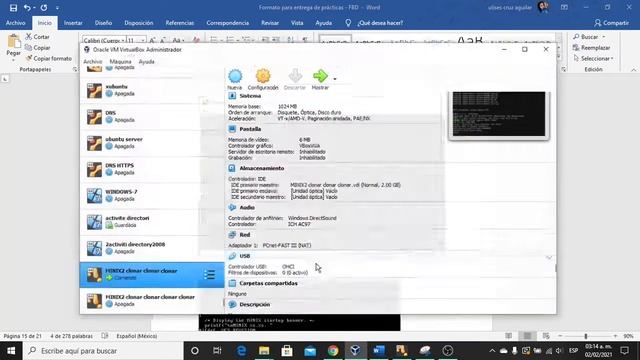
Task: Click Página 15 de 21 in status bar
Action: 23,336
